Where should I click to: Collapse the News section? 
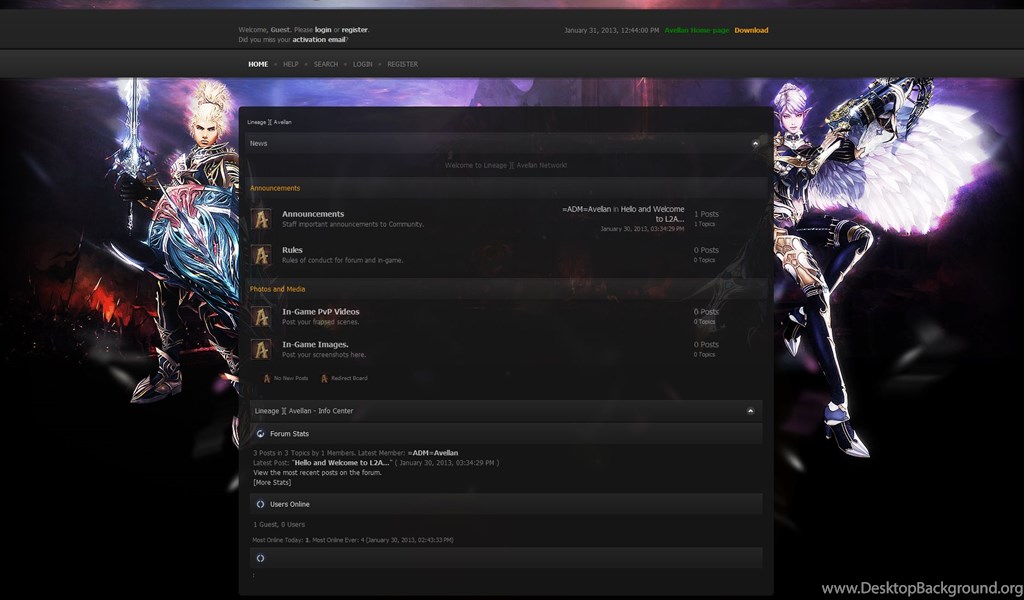pos(756,143)
